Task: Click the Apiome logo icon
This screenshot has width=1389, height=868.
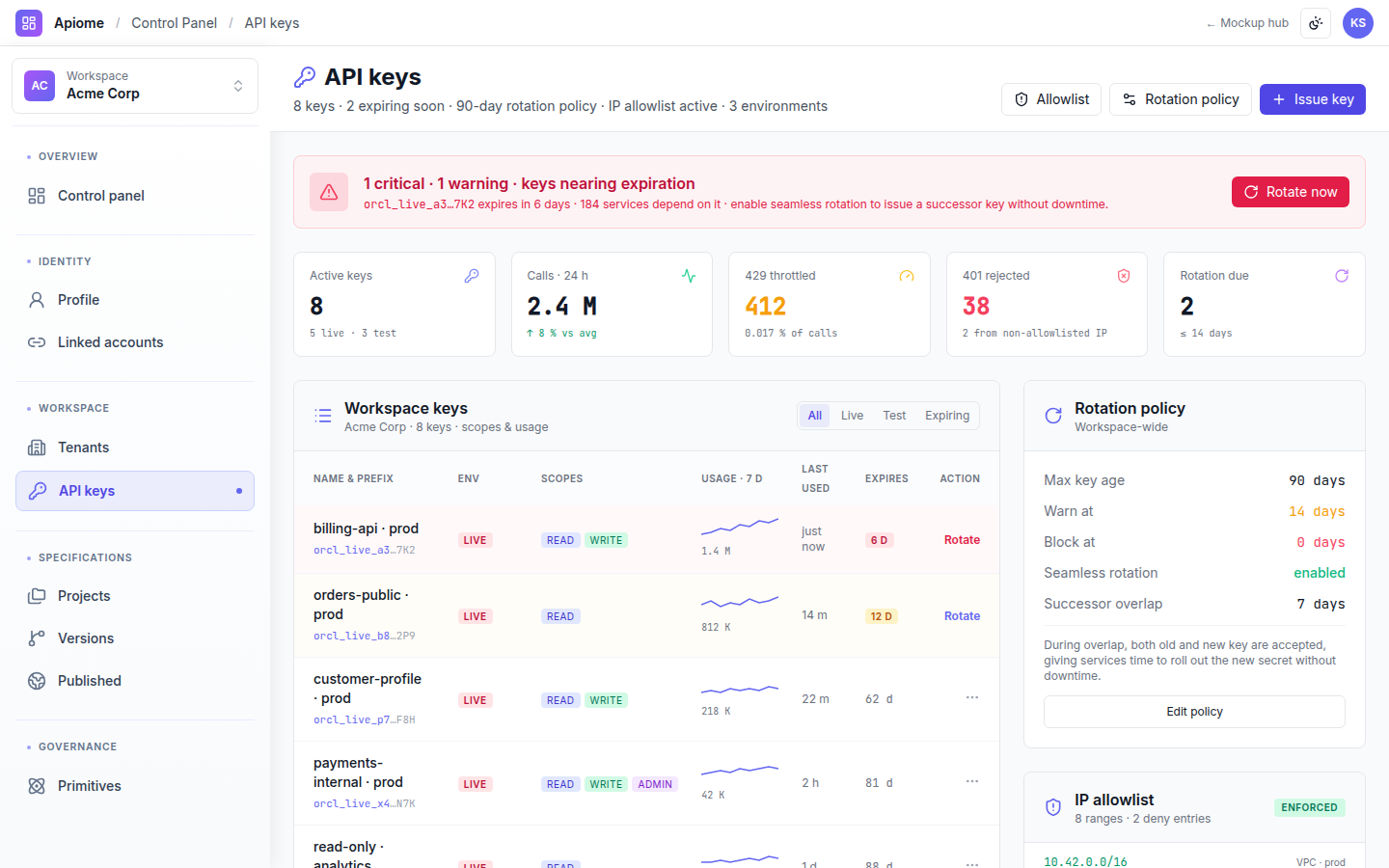Action: [x=29, y=23]
